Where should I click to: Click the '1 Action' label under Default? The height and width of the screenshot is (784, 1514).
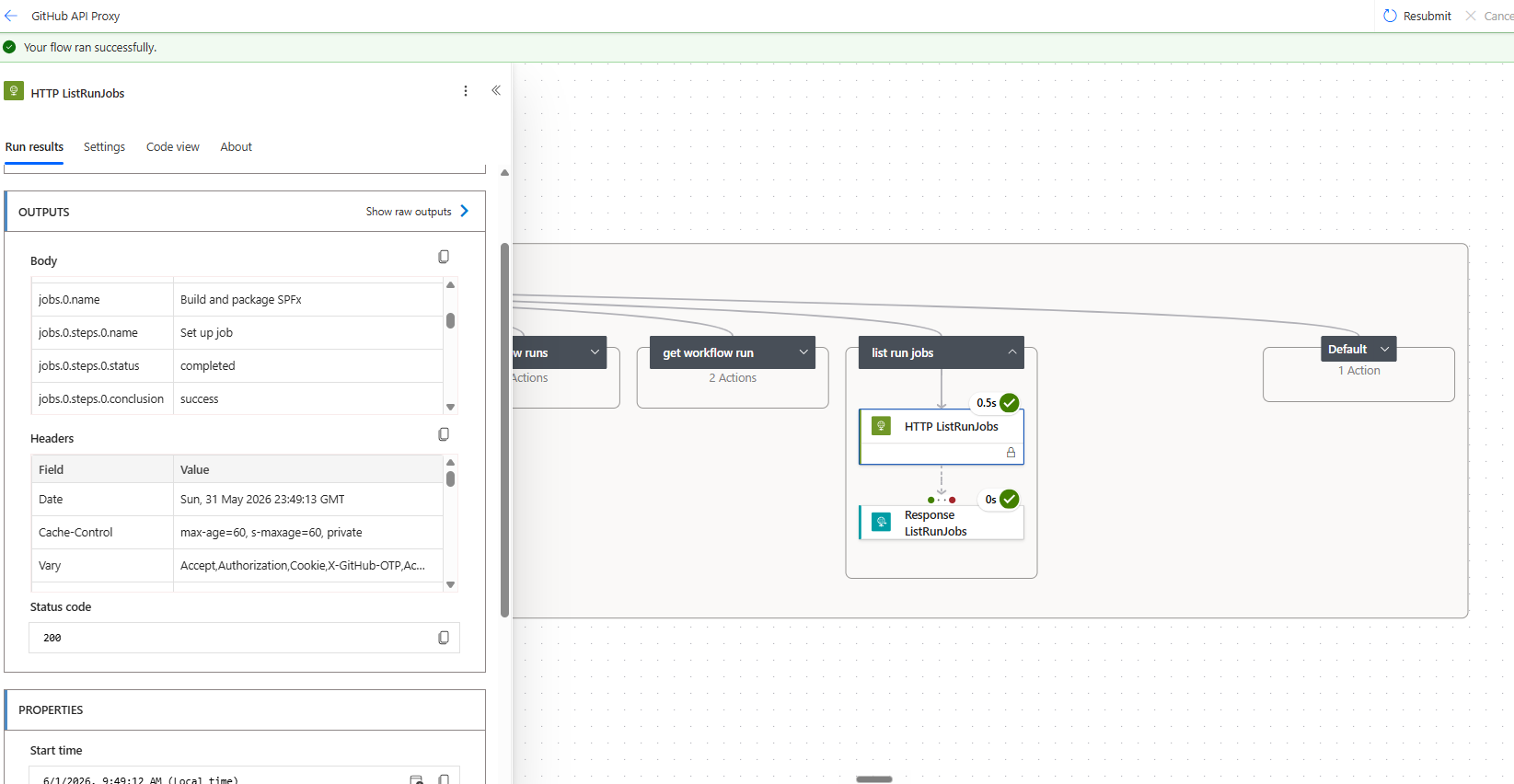click(x=1359, y=371)
